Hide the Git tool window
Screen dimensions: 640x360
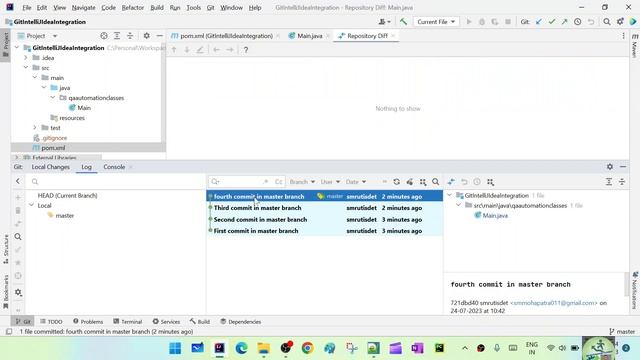click(623, 167)
